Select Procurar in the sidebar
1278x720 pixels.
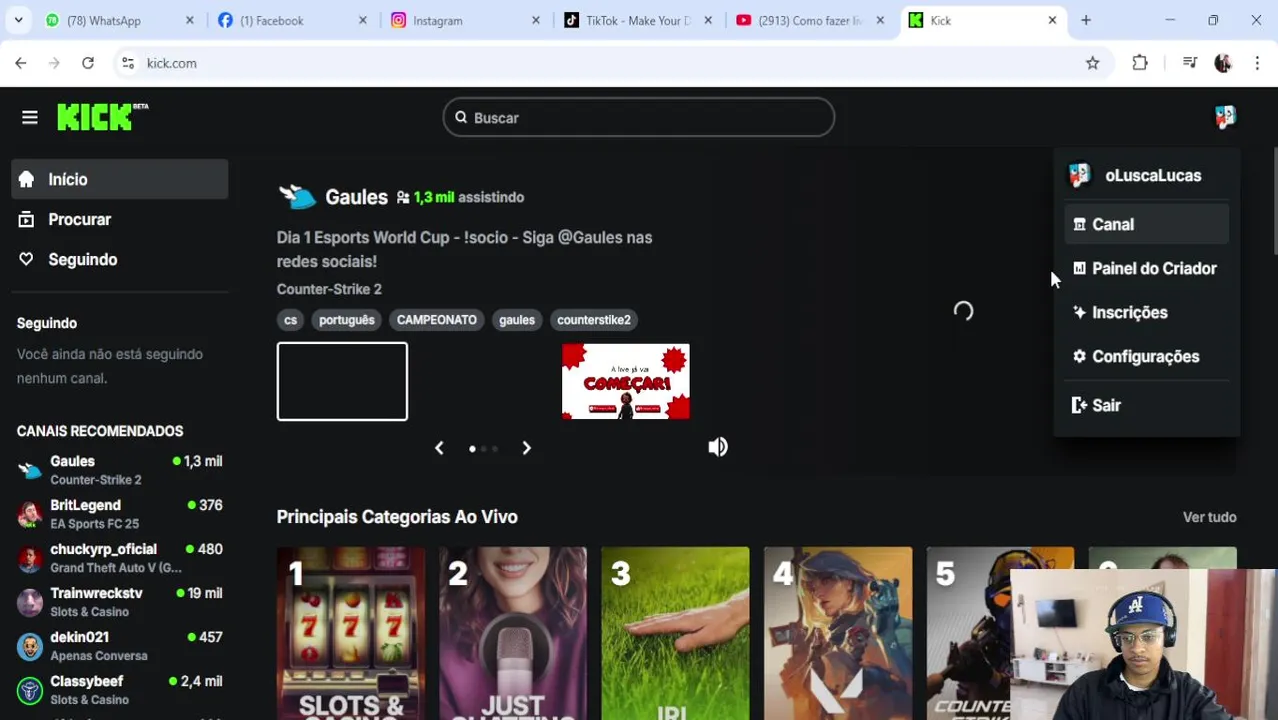(120, 220)
